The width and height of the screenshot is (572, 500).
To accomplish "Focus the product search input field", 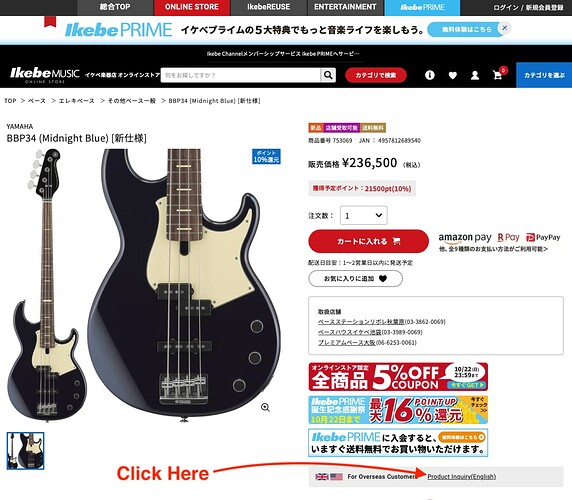I will 240,75.
